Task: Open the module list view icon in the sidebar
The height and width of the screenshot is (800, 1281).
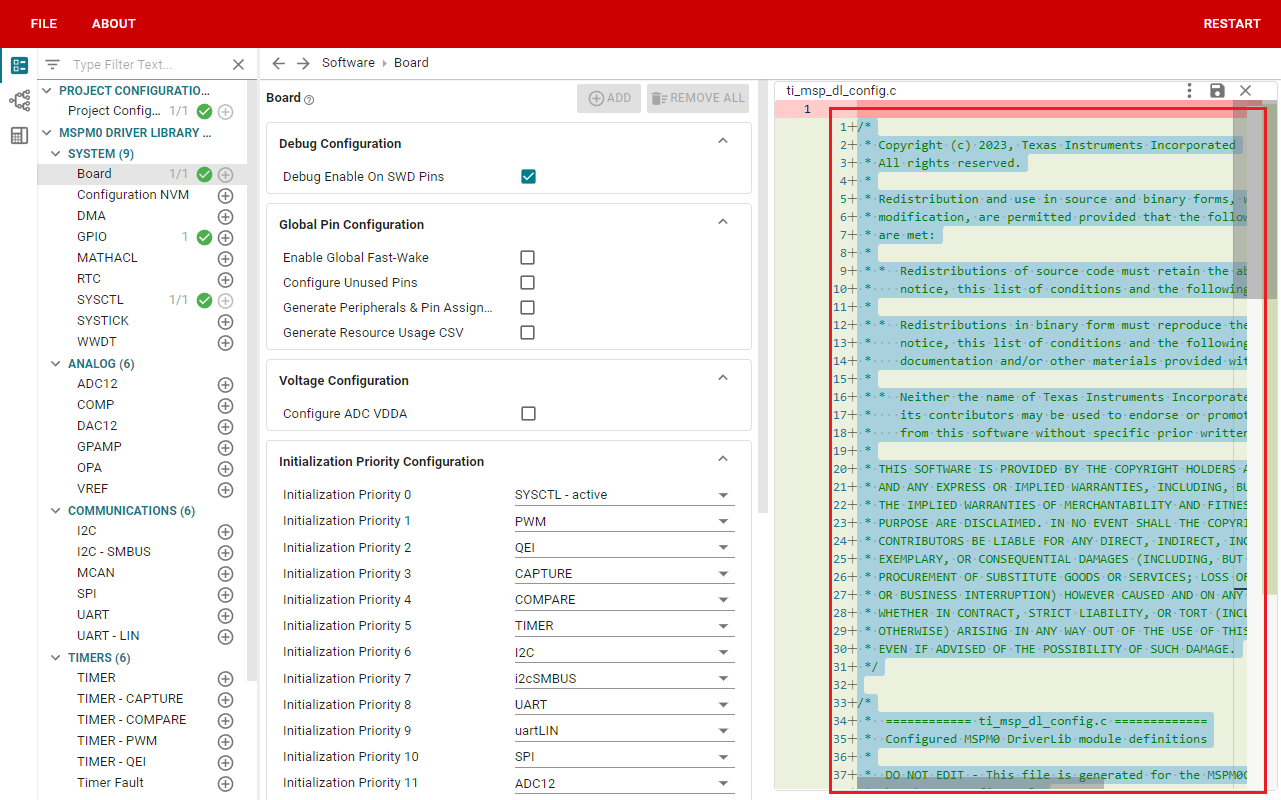Action: point(19,66)
